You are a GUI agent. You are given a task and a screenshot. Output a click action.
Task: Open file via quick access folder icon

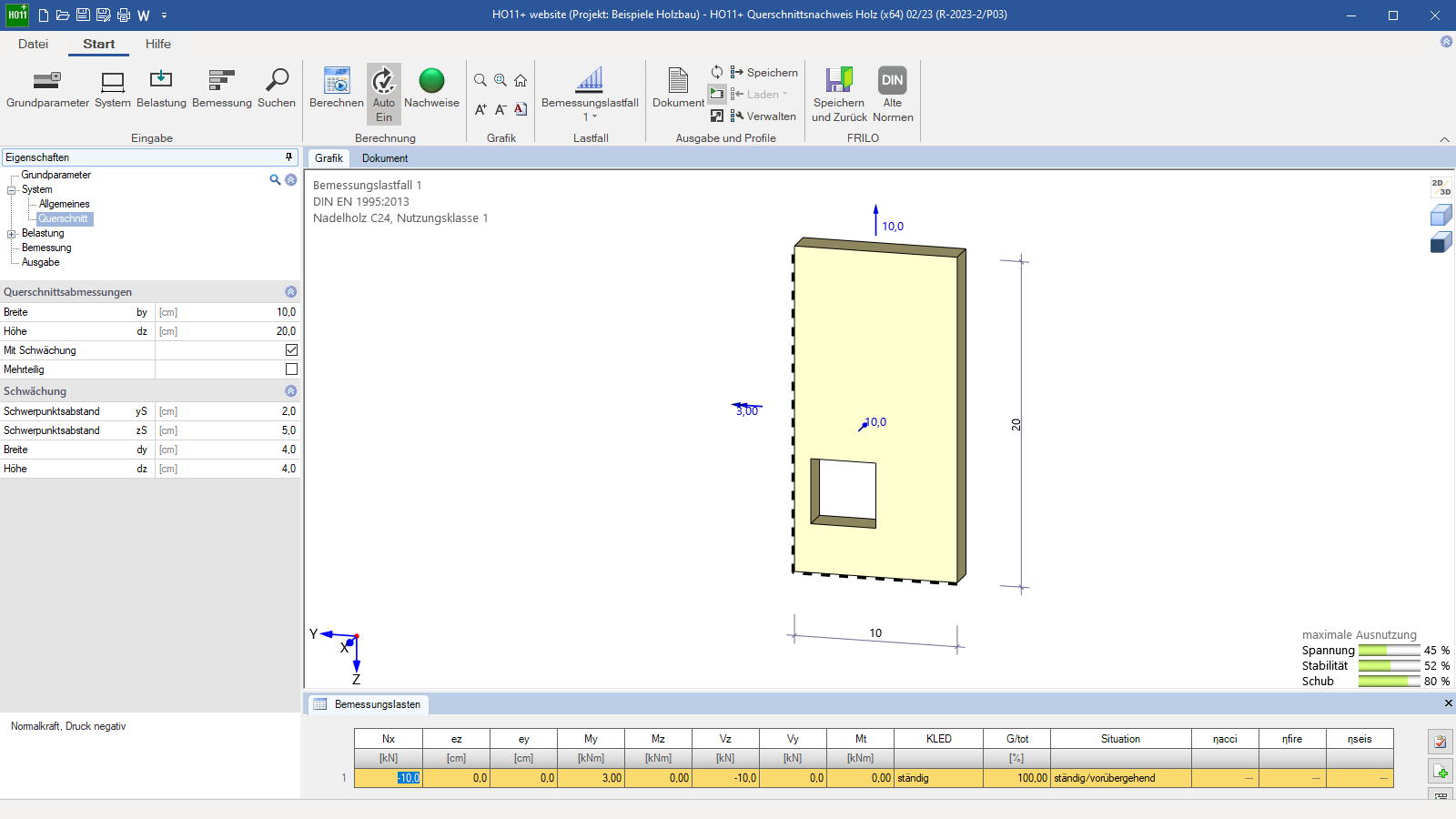(x=63, y=15)
